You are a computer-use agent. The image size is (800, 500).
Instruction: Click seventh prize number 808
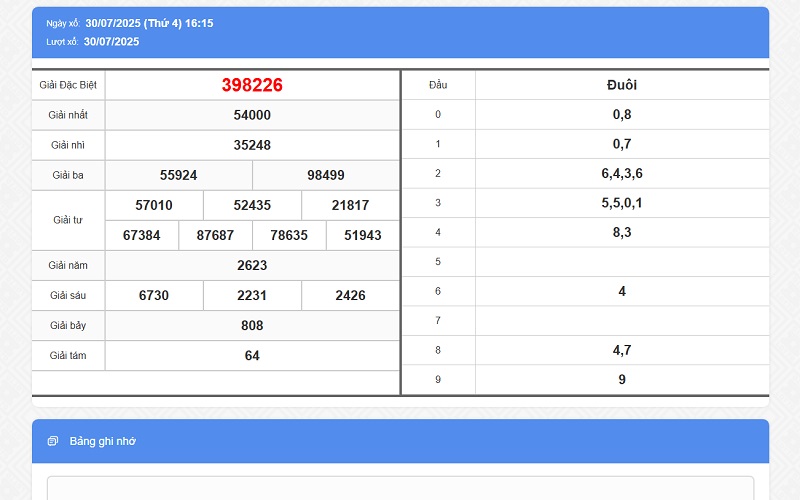(x=252, y=325)
